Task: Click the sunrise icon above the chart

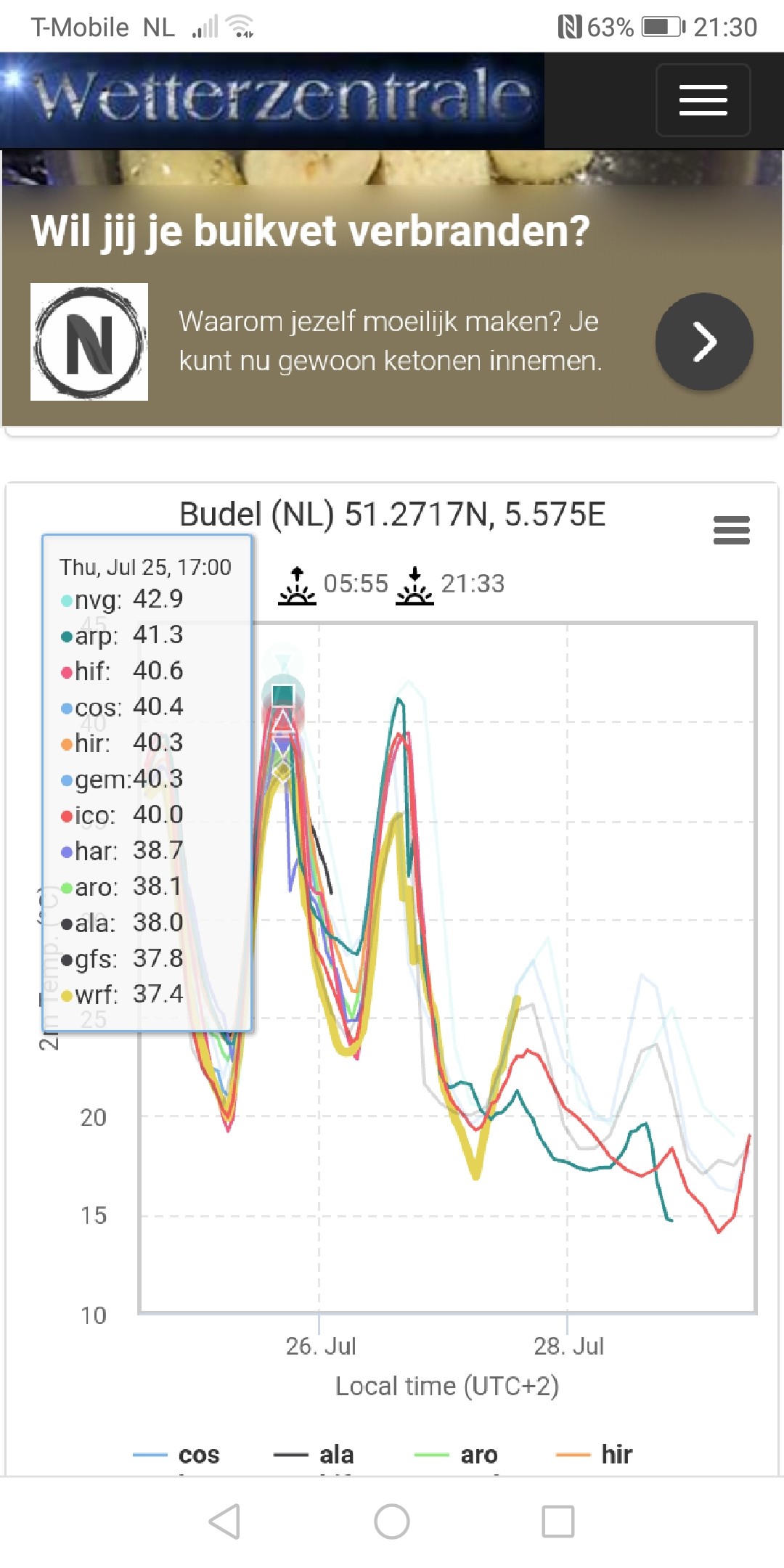Action: coord(297,587)
